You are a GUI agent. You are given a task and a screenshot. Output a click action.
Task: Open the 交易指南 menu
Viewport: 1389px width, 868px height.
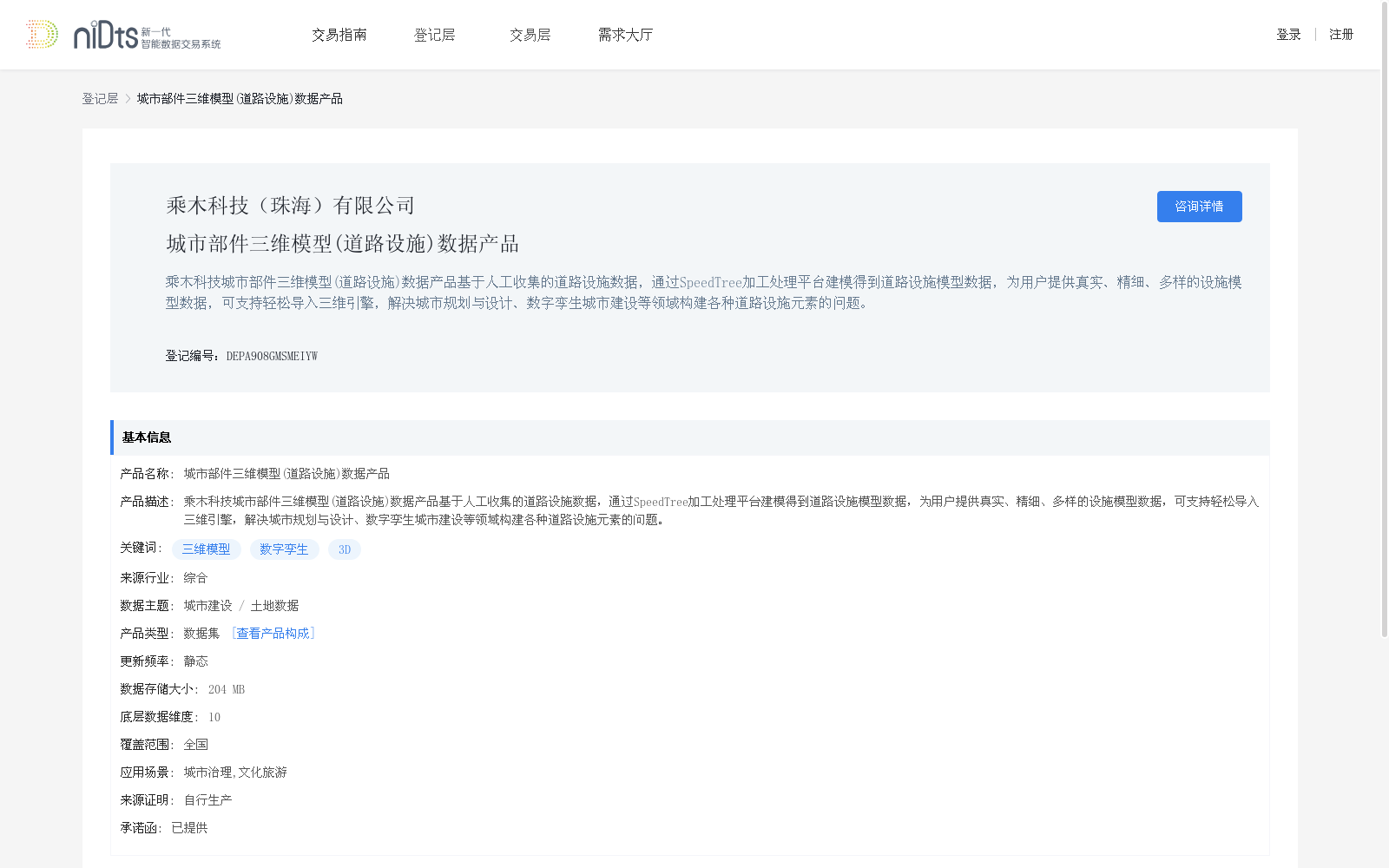[339, 35]
